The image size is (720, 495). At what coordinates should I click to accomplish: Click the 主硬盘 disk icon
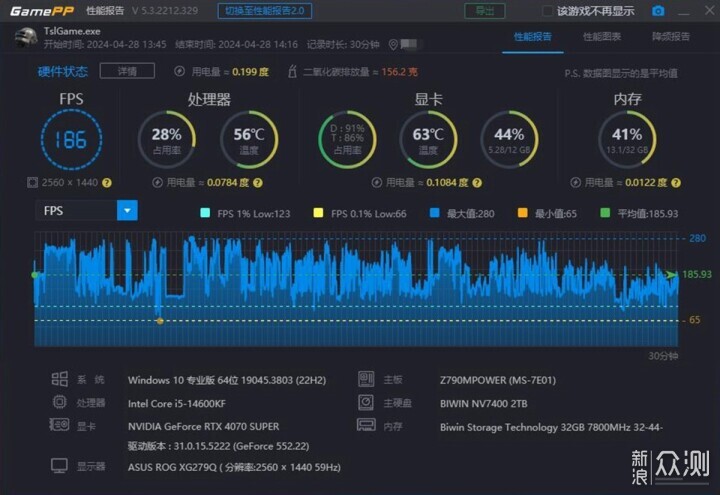(366, 402)
